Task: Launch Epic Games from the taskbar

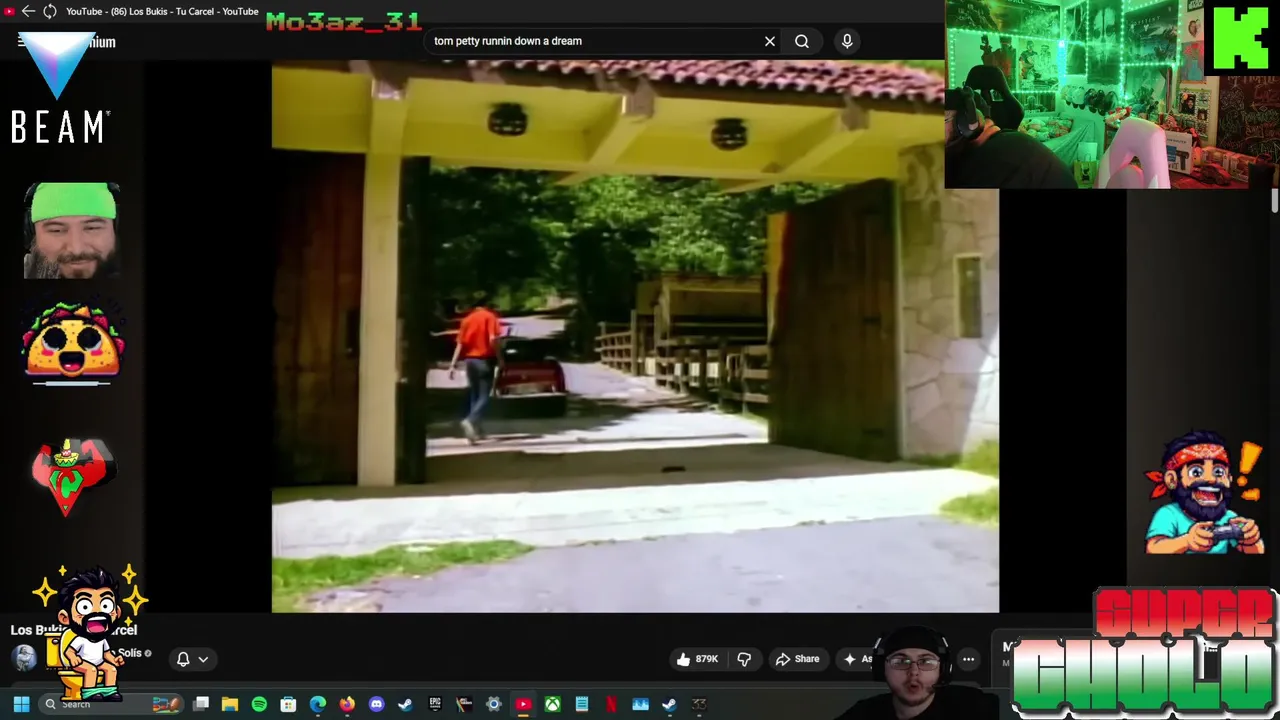Action: click(435, 704)
